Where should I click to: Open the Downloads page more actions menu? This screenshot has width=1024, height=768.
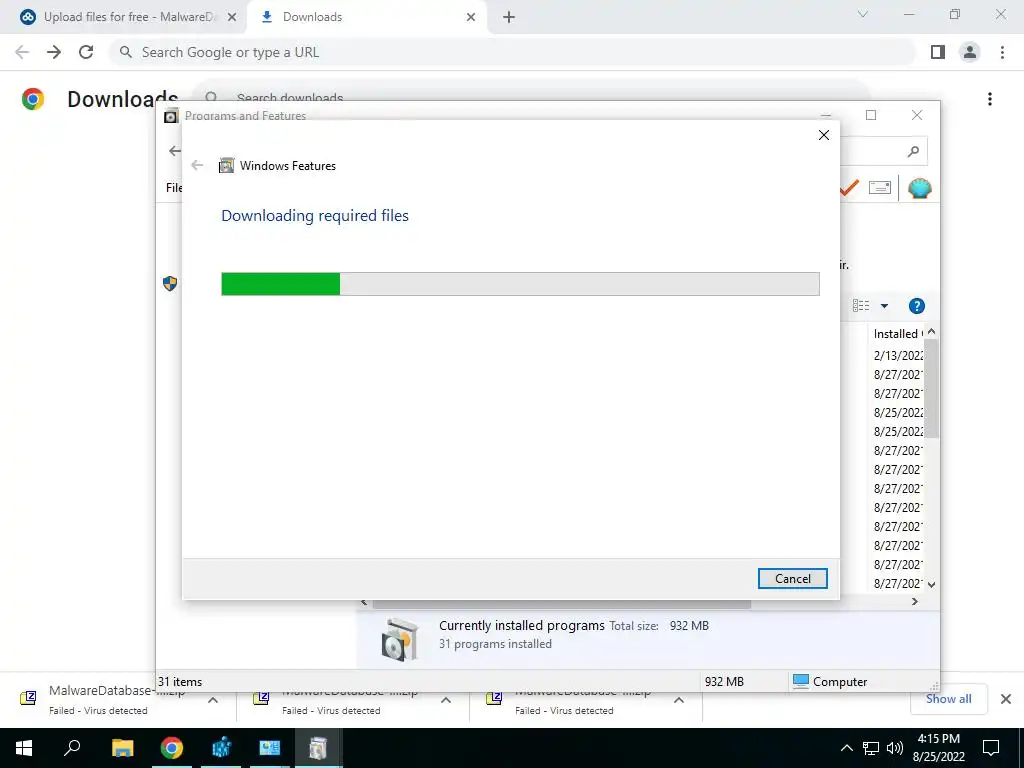click(990, 99)
